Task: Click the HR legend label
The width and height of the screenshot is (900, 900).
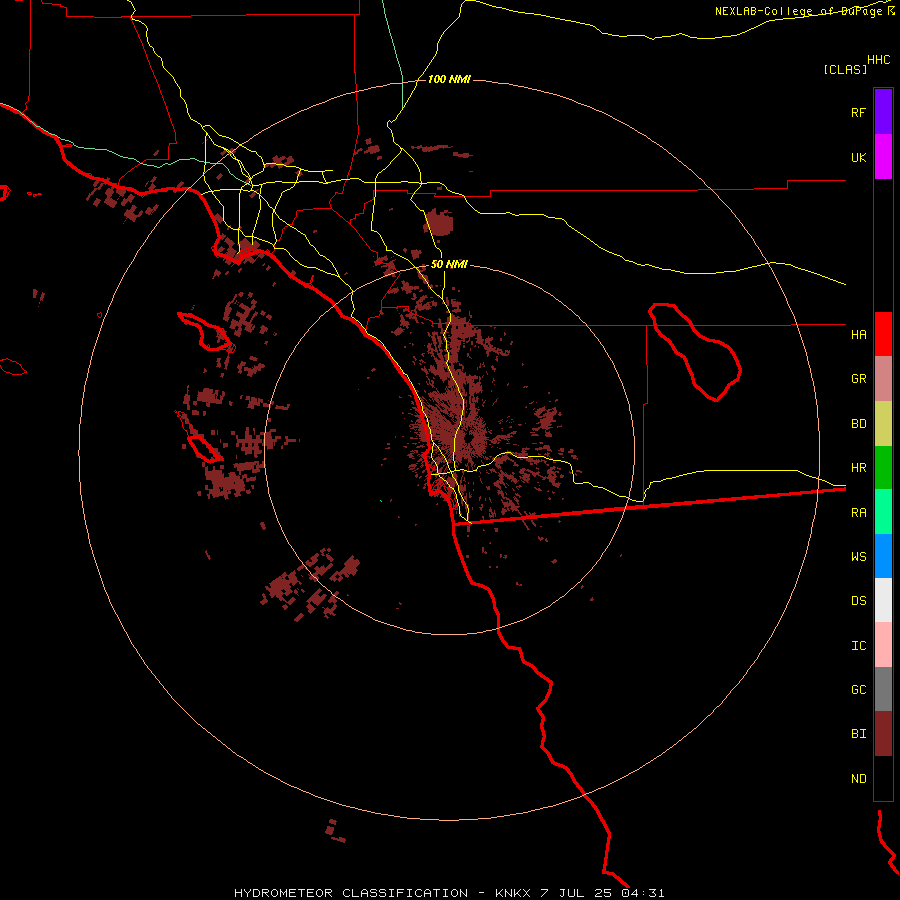Action: point(858,468)
